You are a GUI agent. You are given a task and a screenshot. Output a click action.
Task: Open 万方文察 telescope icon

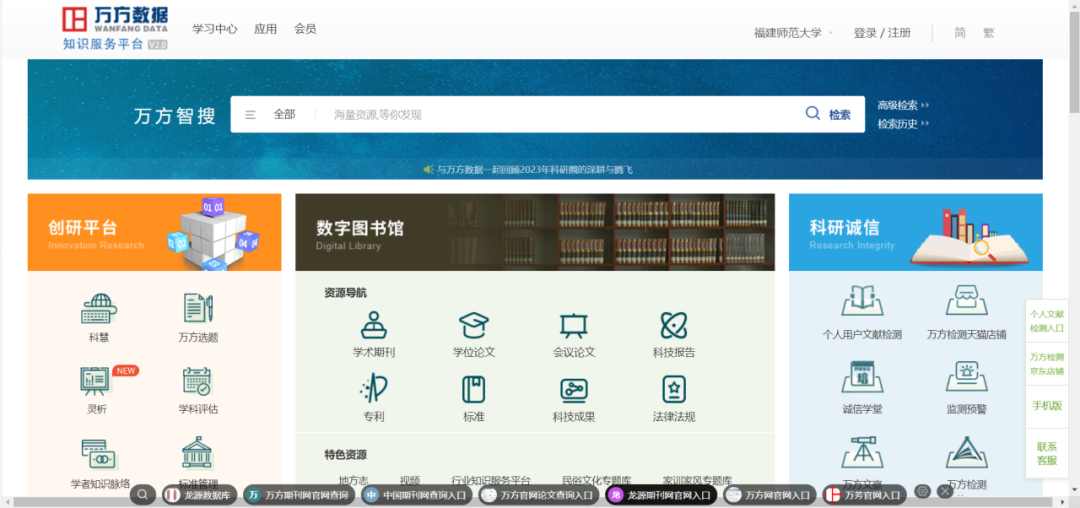[862, 452]
